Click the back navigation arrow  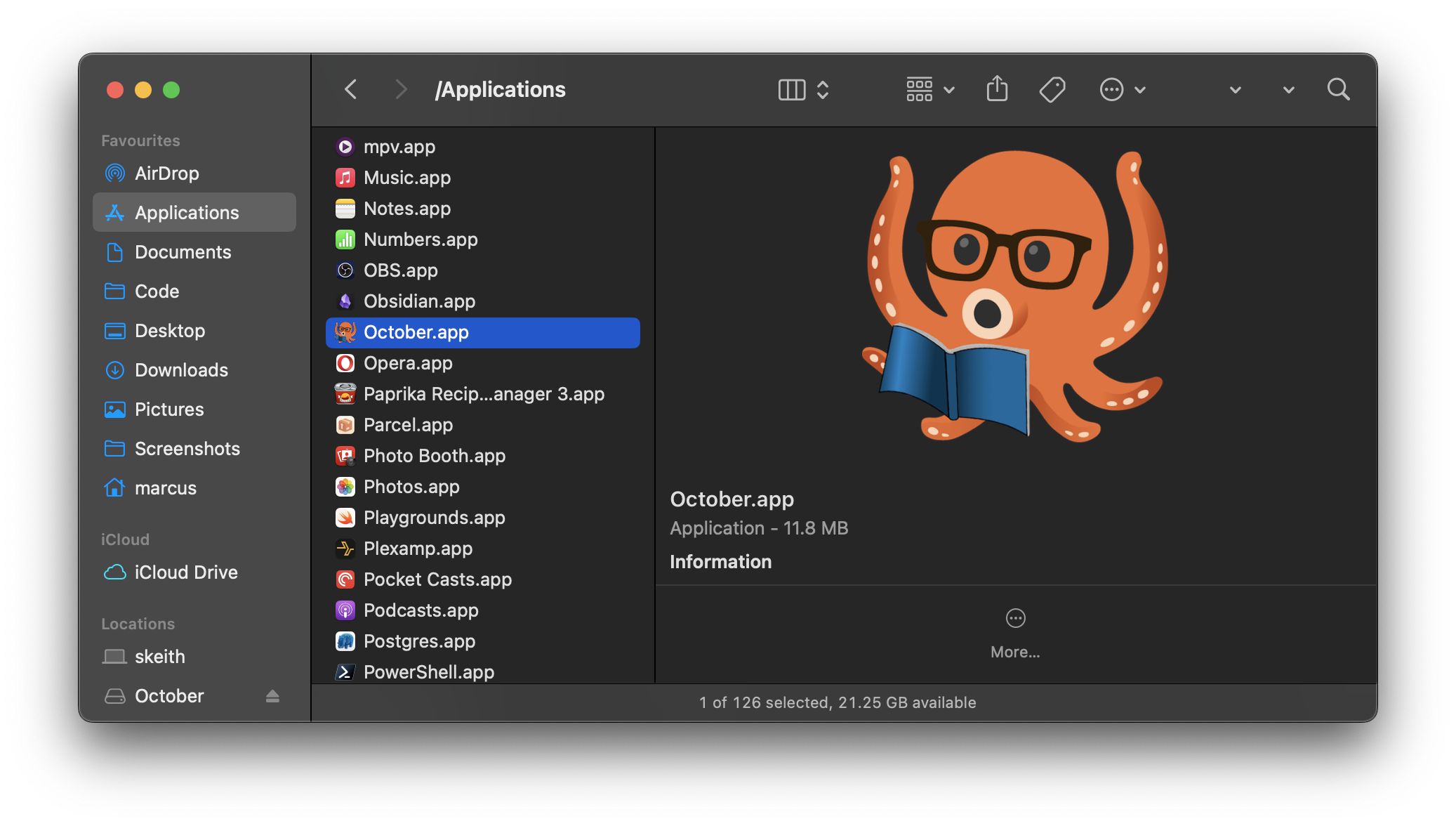click(351, 89)
